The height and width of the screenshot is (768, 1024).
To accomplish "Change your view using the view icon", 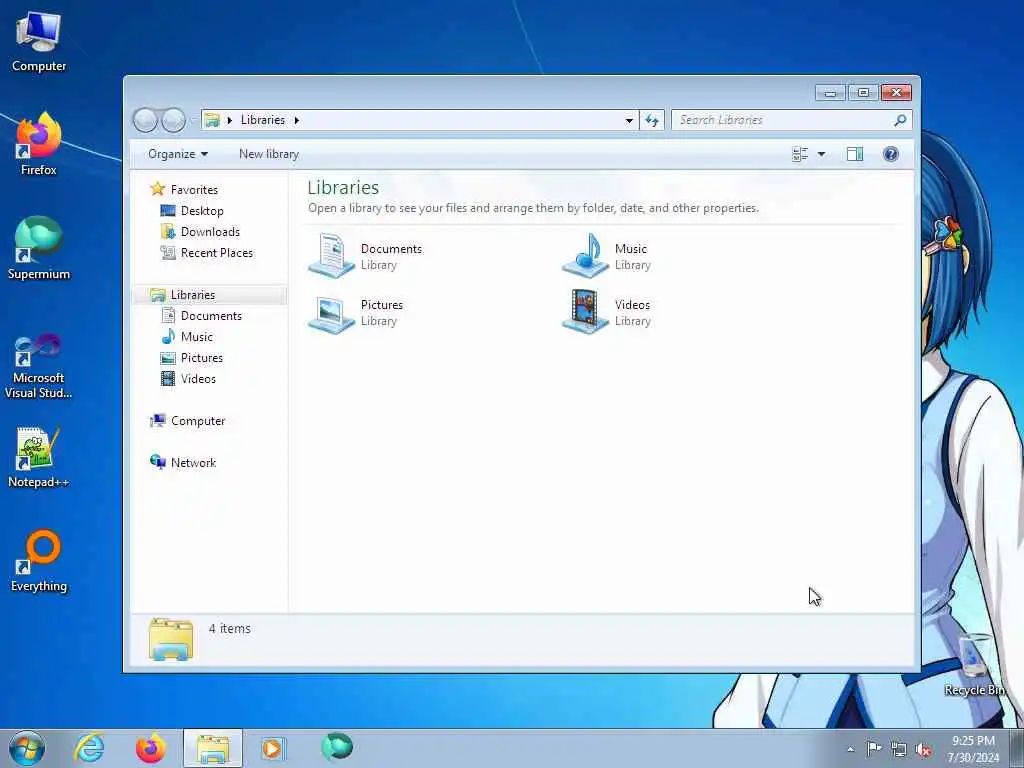I will tap(800, 154).
